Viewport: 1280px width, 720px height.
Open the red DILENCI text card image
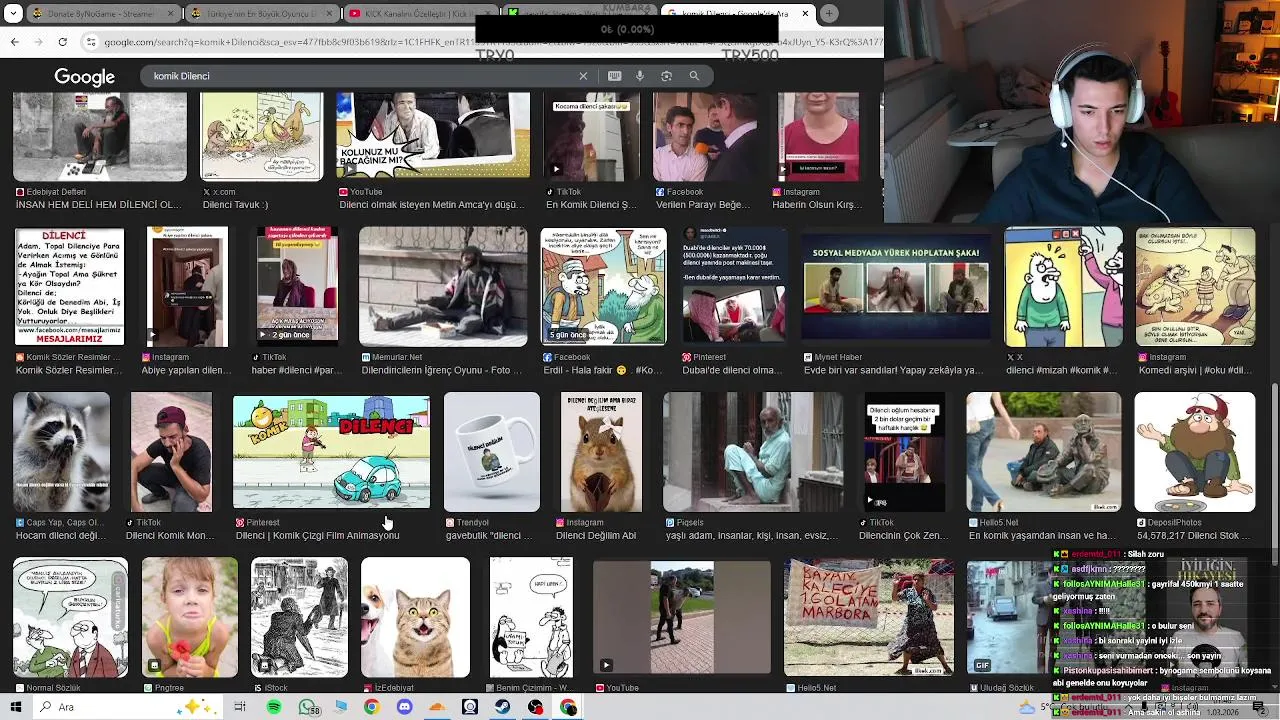69,287
